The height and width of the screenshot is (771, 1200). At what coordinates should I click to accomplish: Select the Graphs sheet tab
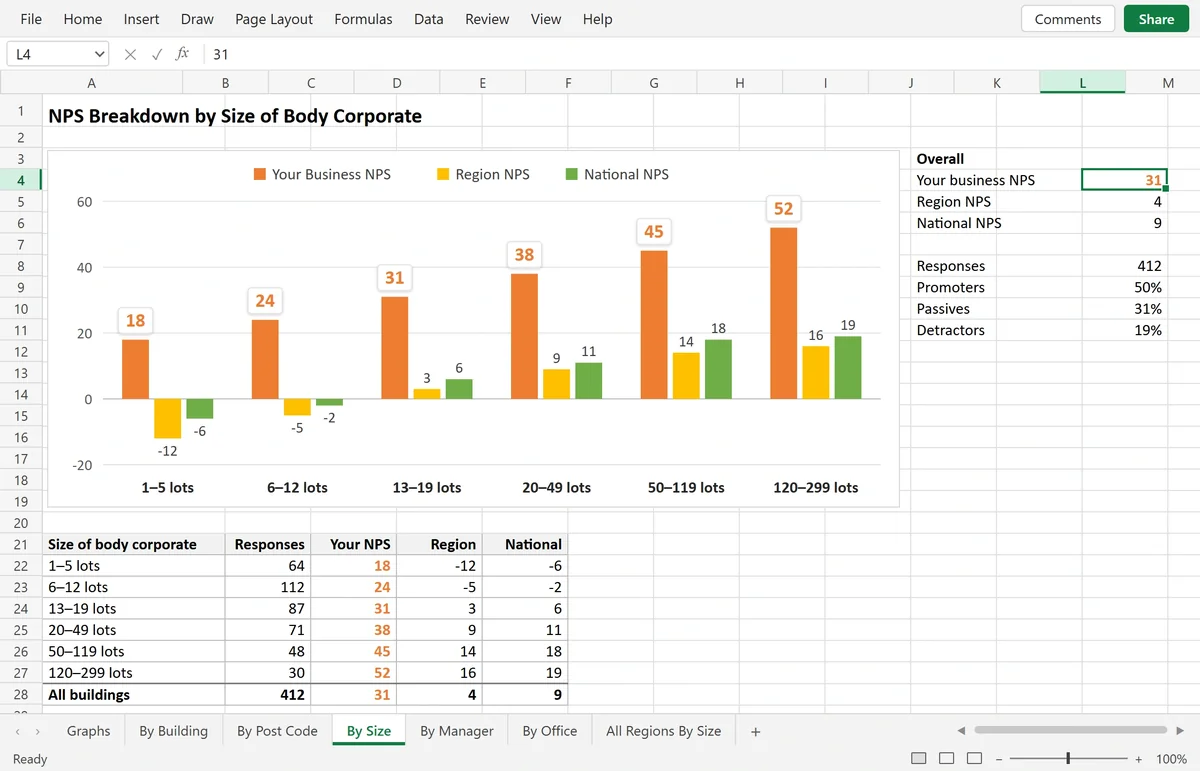click(89, 731)
